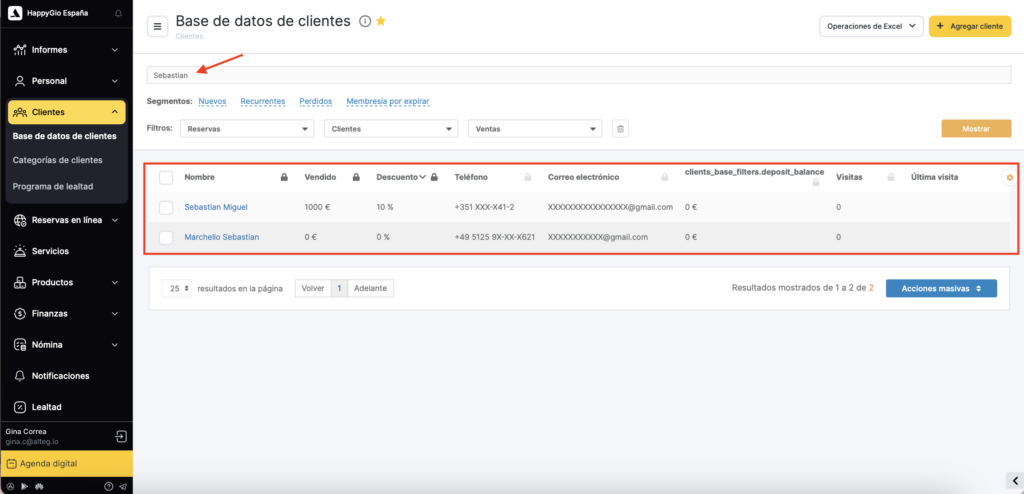Viewport: 1024px width, 494px height.
Task: Click the yellow favorite star icon
Action: [x=381, y=21]
